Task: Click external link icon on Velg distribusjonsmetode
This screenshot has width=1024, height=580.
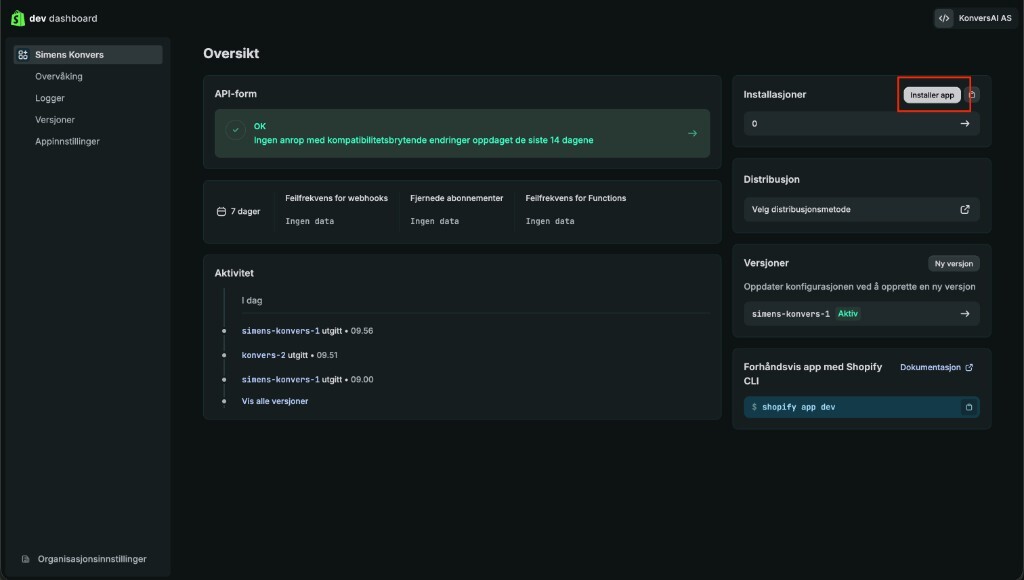Action: coord(965,210)
